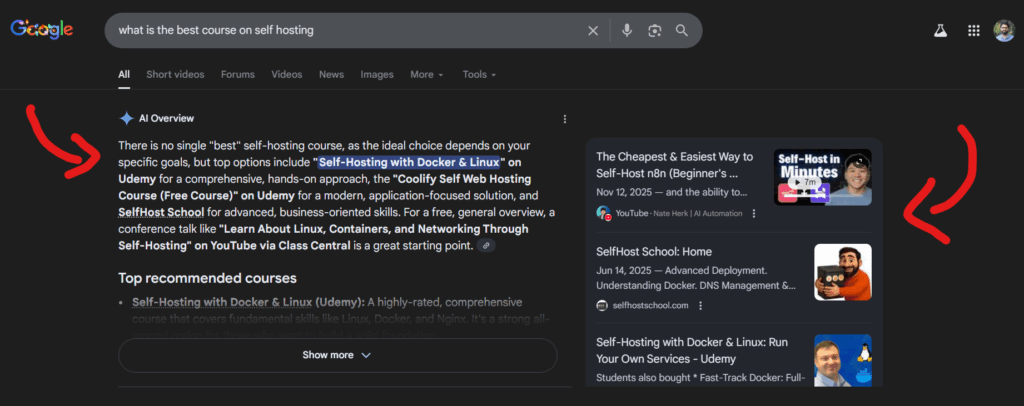
Task: Click Students also bought Fast-Track Docker snippet
Action: (x=701, y=378)
